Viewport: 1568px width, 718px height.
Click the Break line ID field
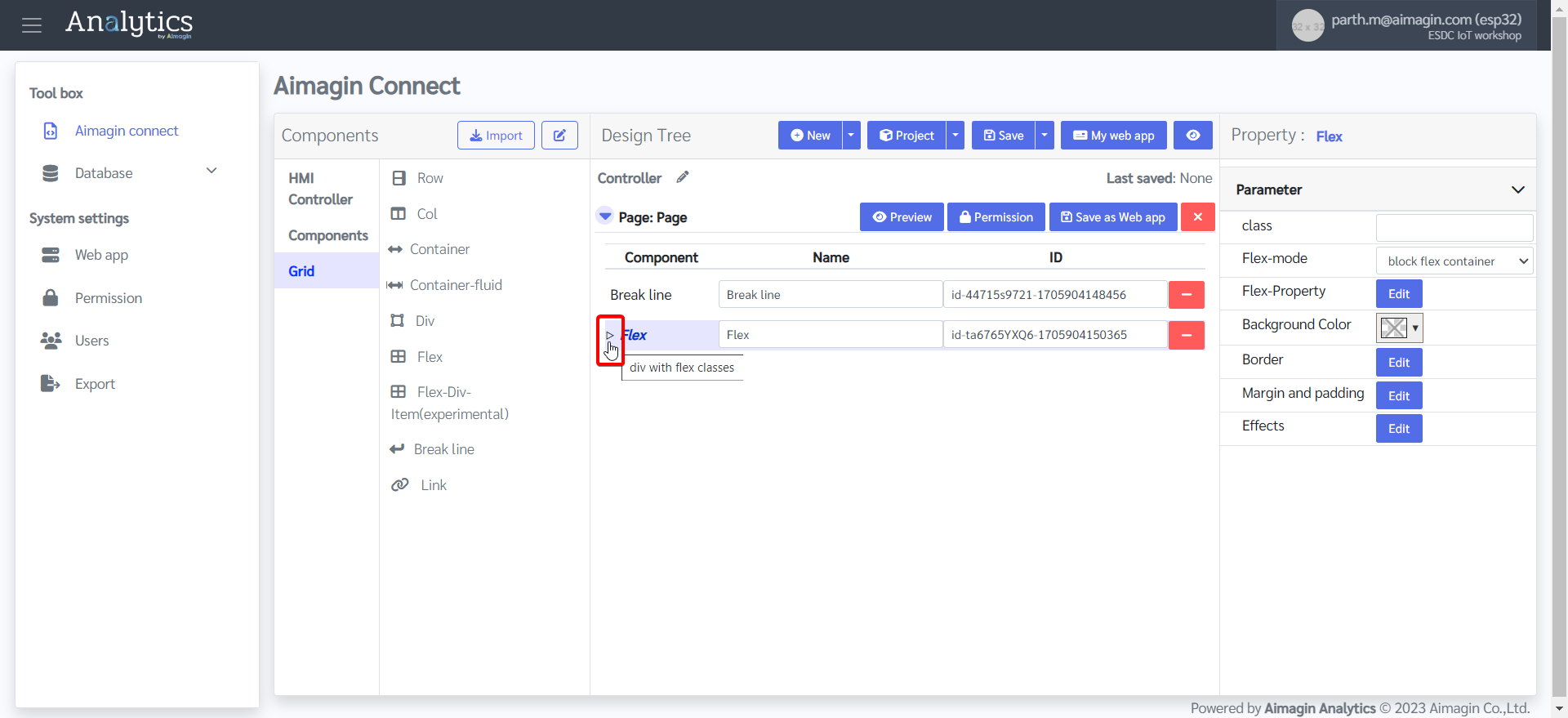[1055, 294]
